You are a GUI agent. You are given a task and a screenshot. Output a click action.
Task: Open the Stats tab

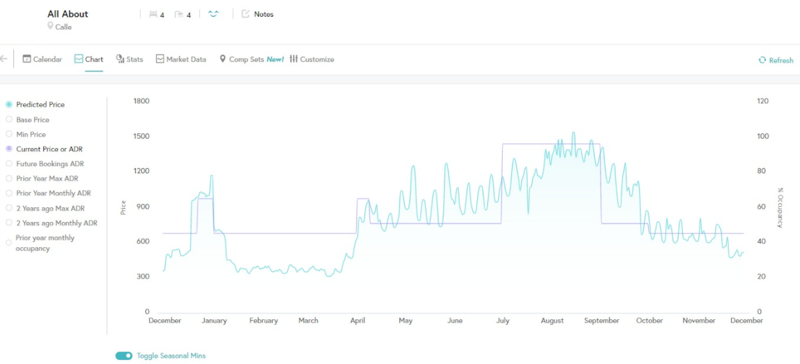pyautogui.click(x=130, y=59)
